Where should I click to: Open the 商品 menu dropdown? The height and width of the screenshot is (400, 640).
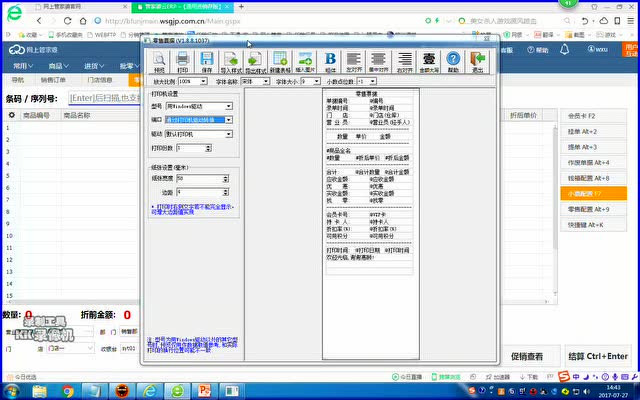click(x=58, y=66)
